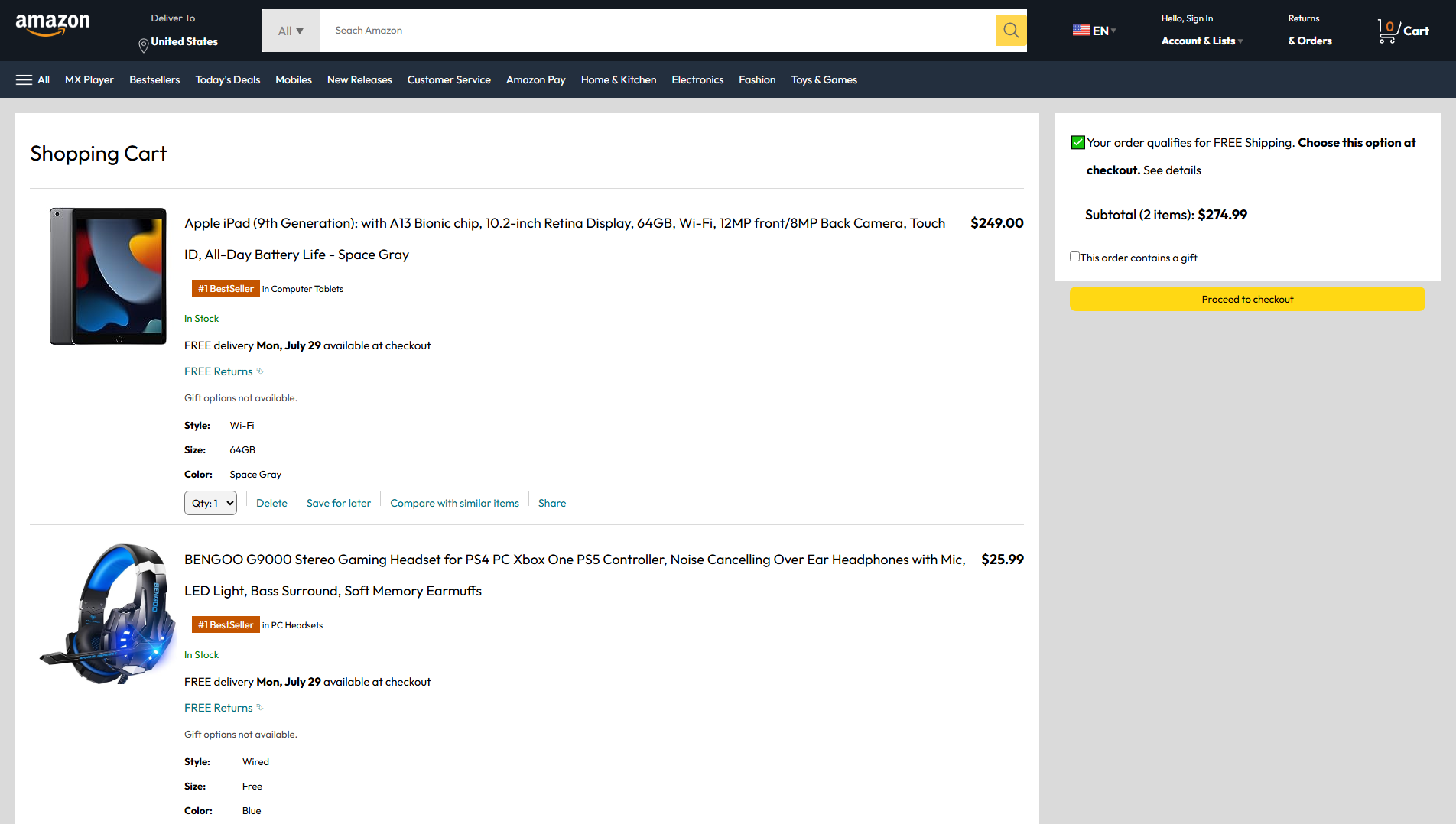Click the Amazon logo
This screenshot has height=824, width=1456.
pos(52,25)
